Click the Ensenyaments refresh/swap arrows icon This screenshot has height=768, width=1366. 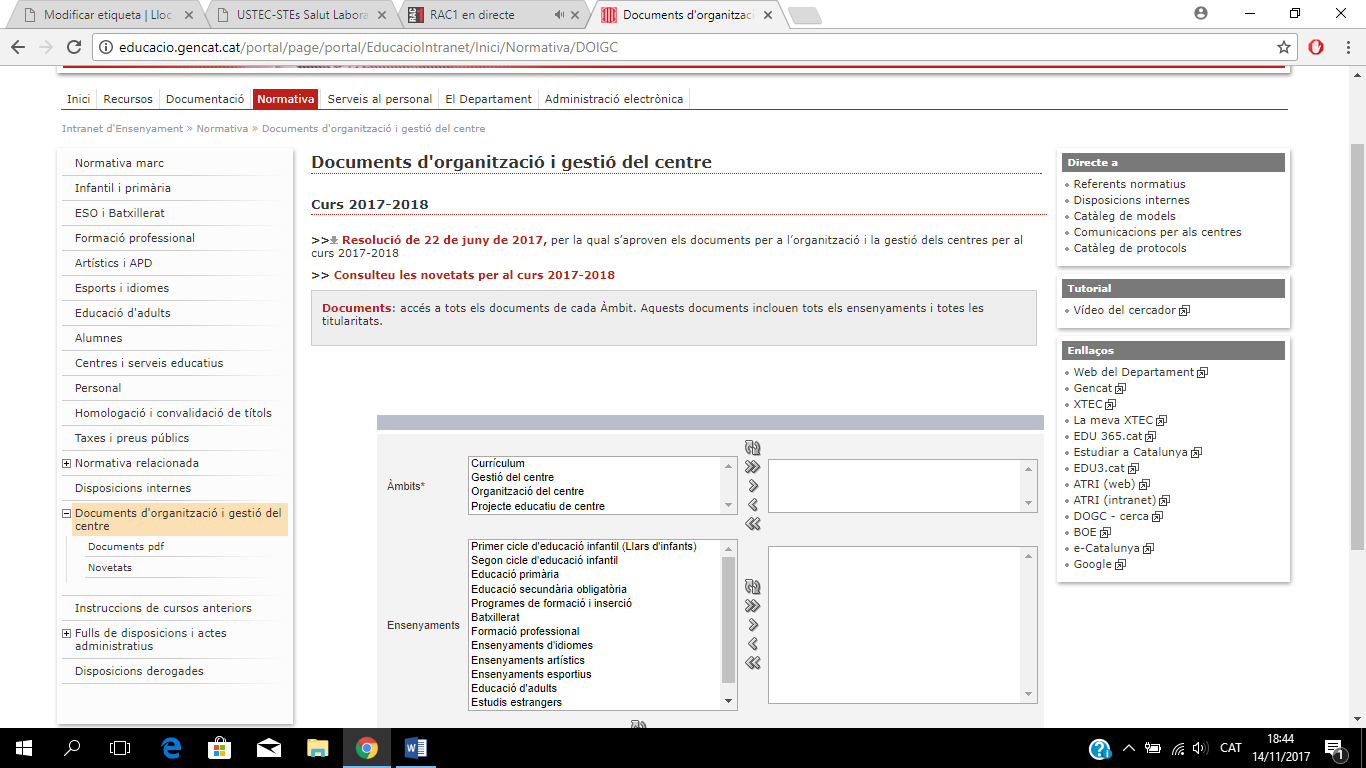tap(753, 587)
